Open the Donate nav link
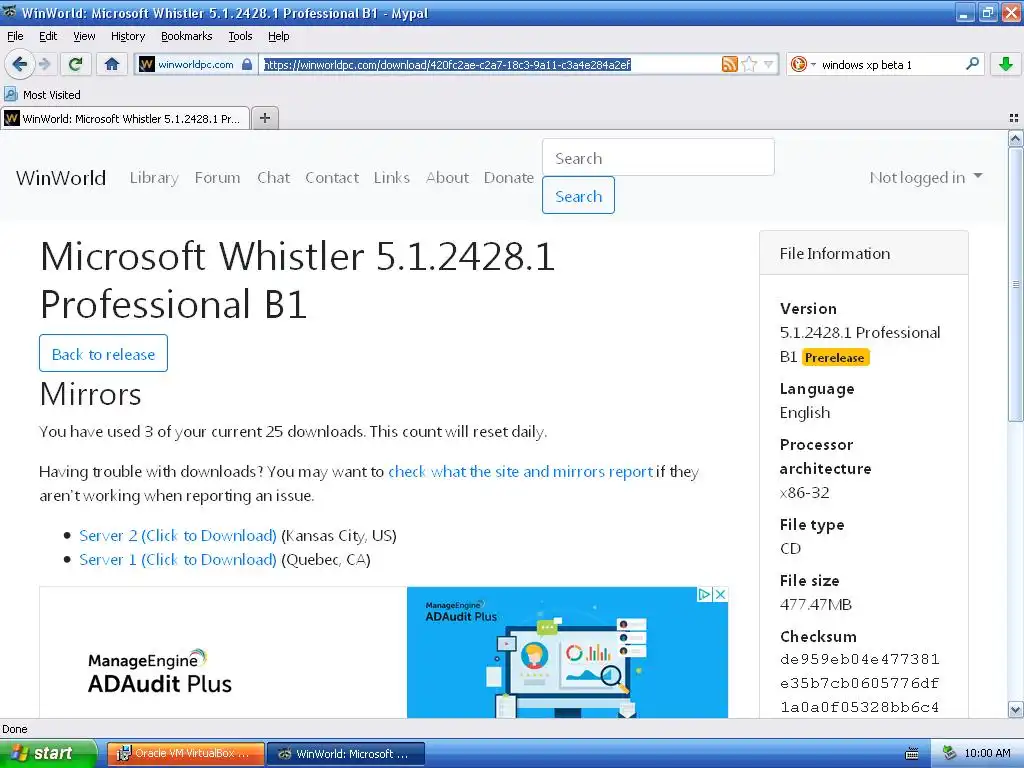The image size is (1024, 768). coord(509,178)
